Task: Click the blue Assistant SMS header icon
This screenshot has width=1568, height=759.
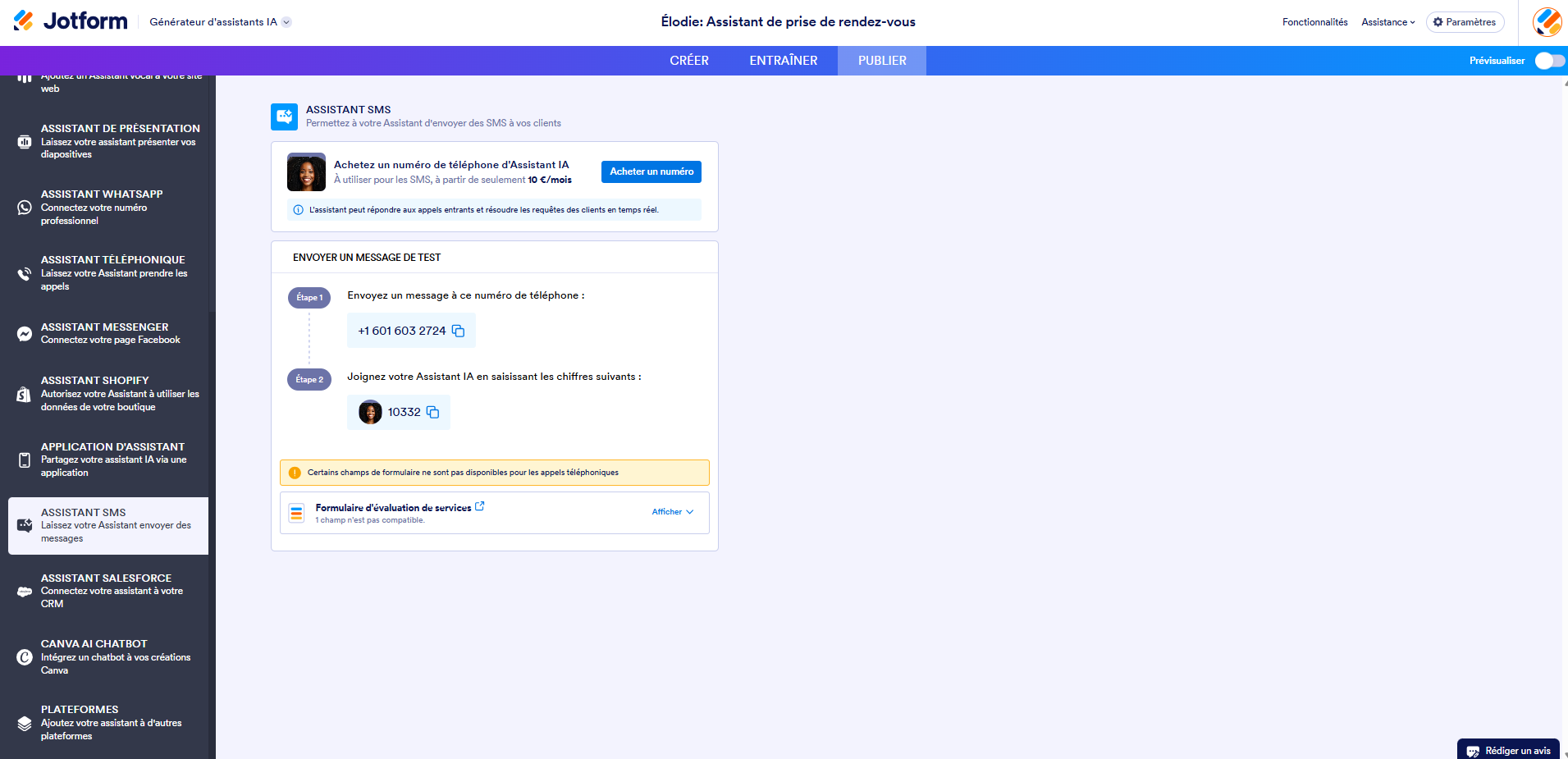Action: pos(285,117)
